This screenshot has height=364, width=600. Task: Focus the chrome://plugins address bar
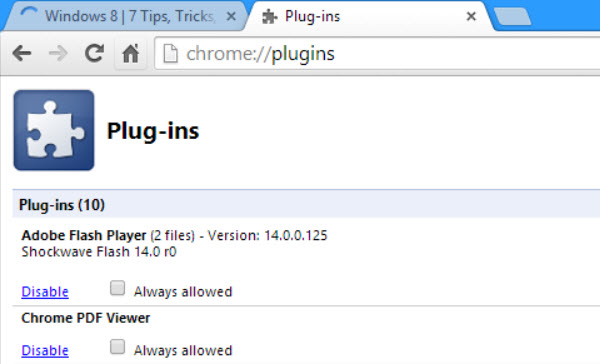(377, 53)
